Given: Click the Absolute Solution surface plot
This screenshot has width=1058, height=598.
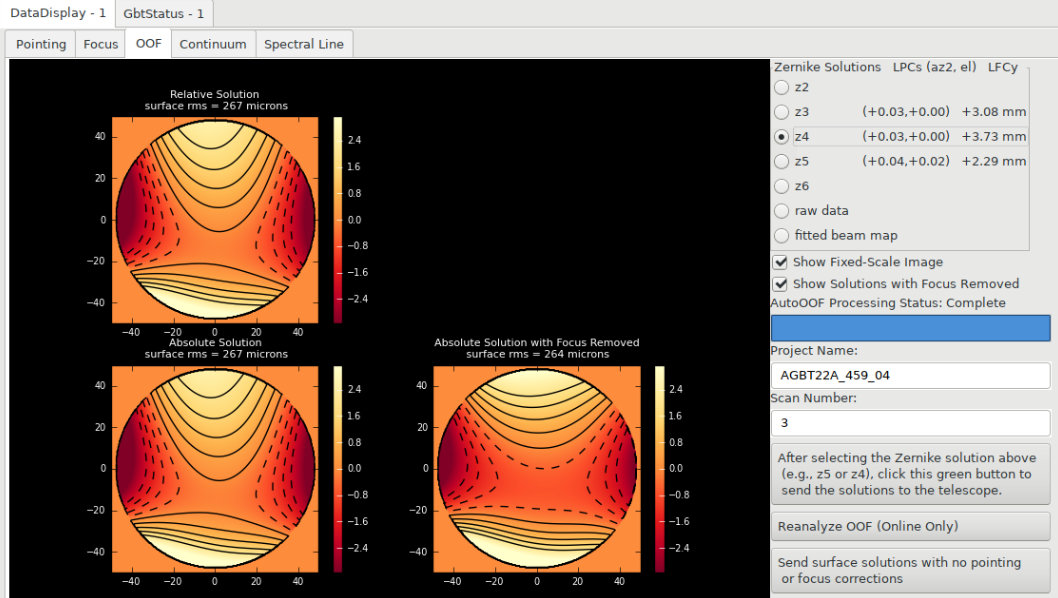Looking at the screenshot, I should click(215, 469).
